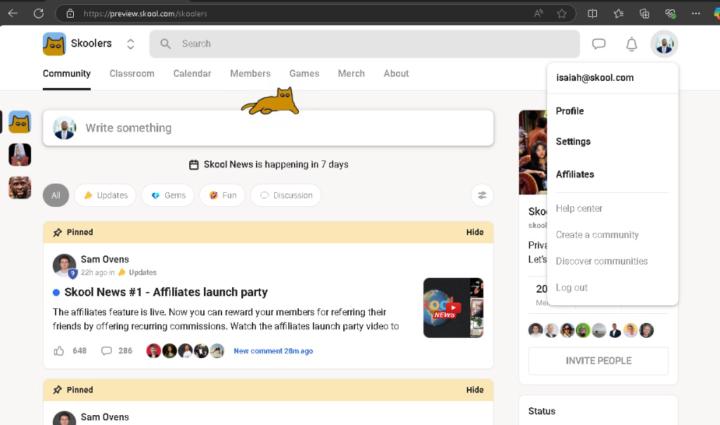The image size is (720, 425).
Task: Select bearded man community avatar in sidebar
Action: tap(20, 187)
